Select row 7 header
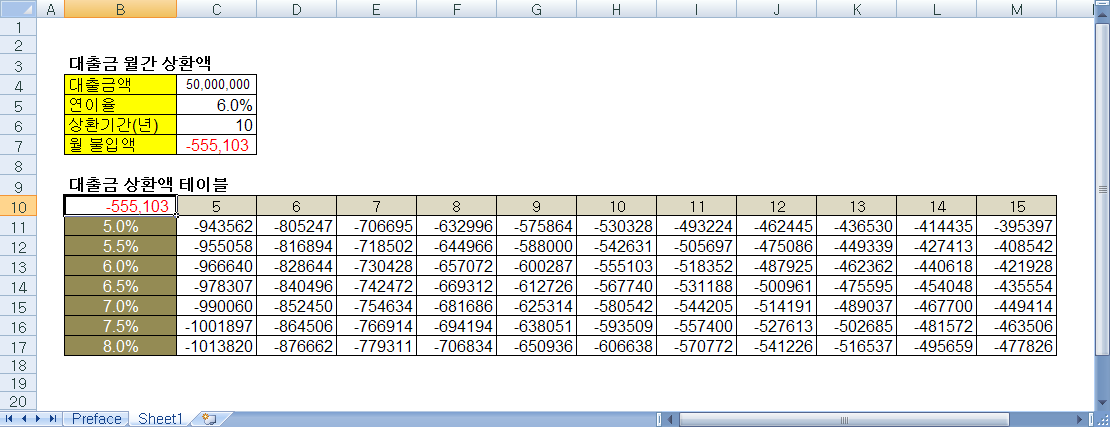 (x=18, y=145)
